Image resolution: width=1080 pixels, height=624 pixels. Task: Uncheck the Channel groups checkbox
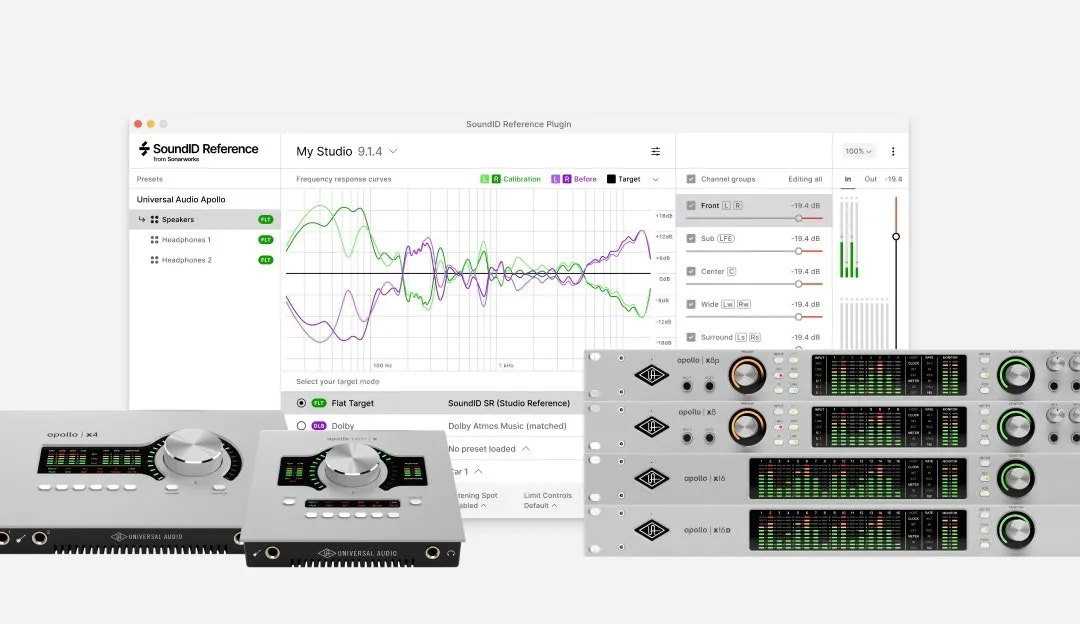click(x=691, y=179)
